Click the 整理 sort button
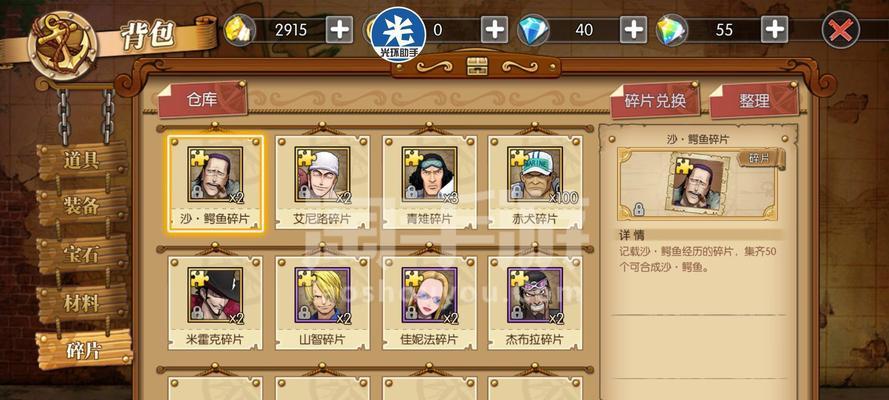Image resolution: width=889 pixels, height=400 pixels. pos(754,101)
